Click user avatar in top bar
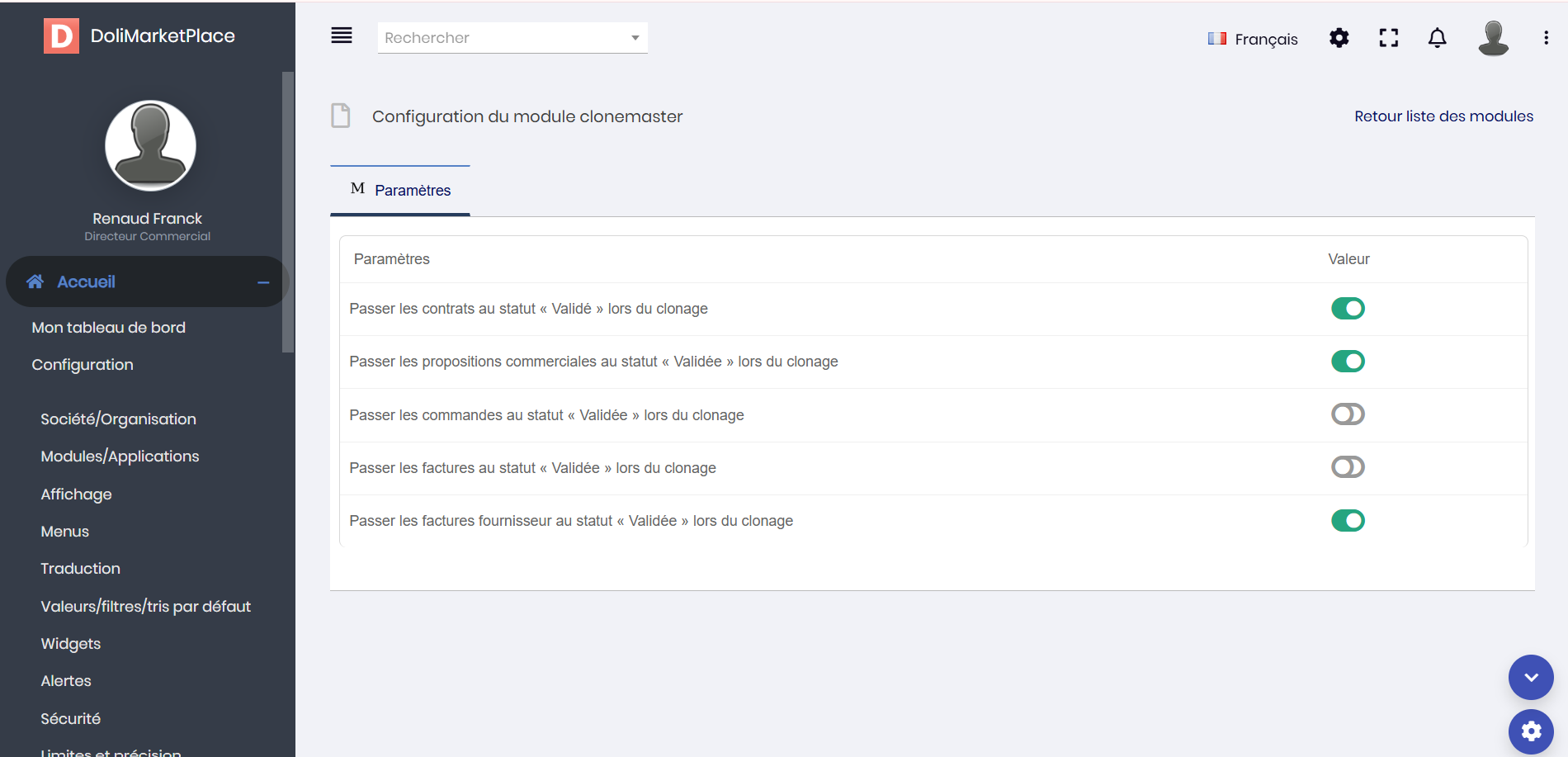This screenshot has height=757, width=1568. [x=1493, y=38]
